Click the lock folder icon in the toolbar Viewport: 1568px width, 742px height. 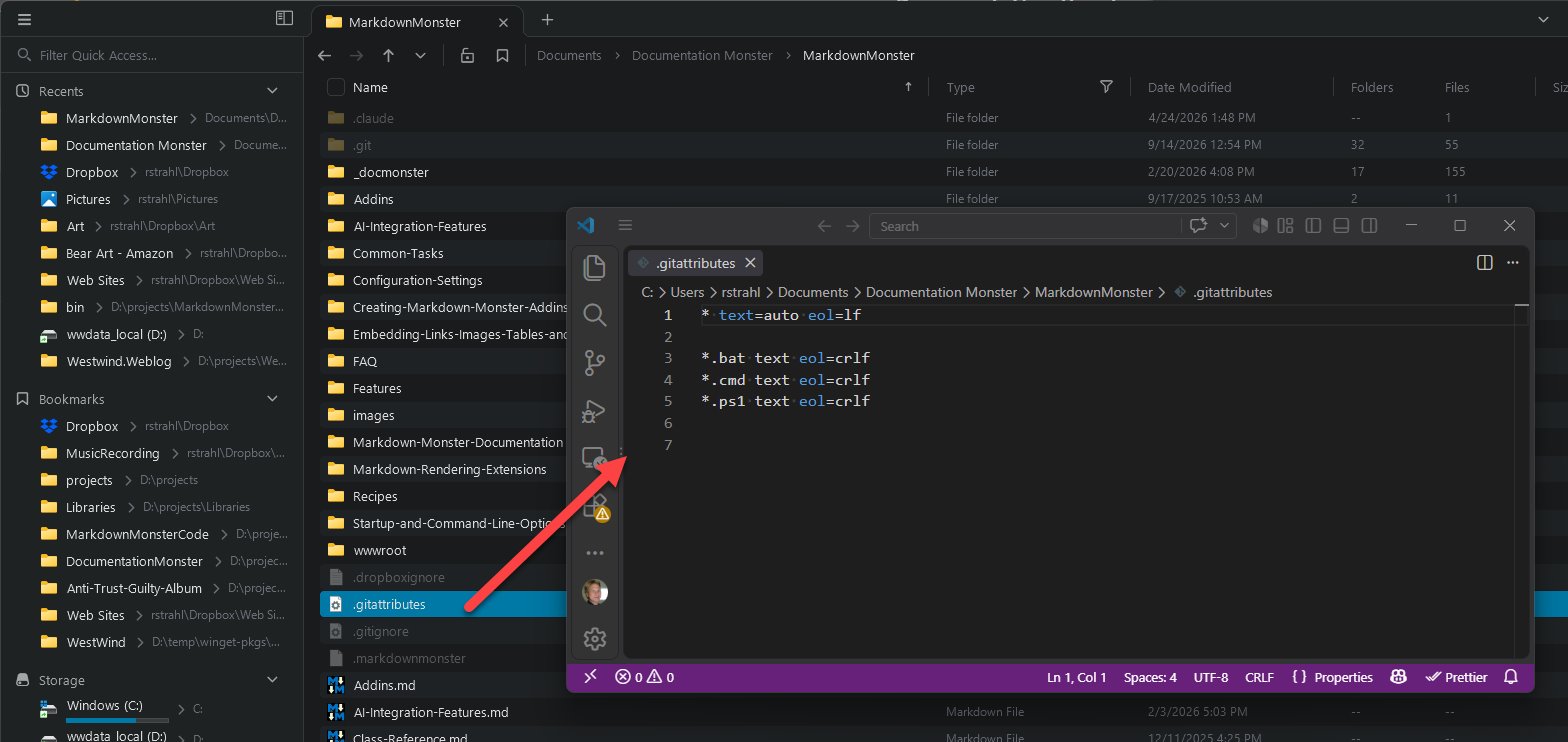click(467, 56)
